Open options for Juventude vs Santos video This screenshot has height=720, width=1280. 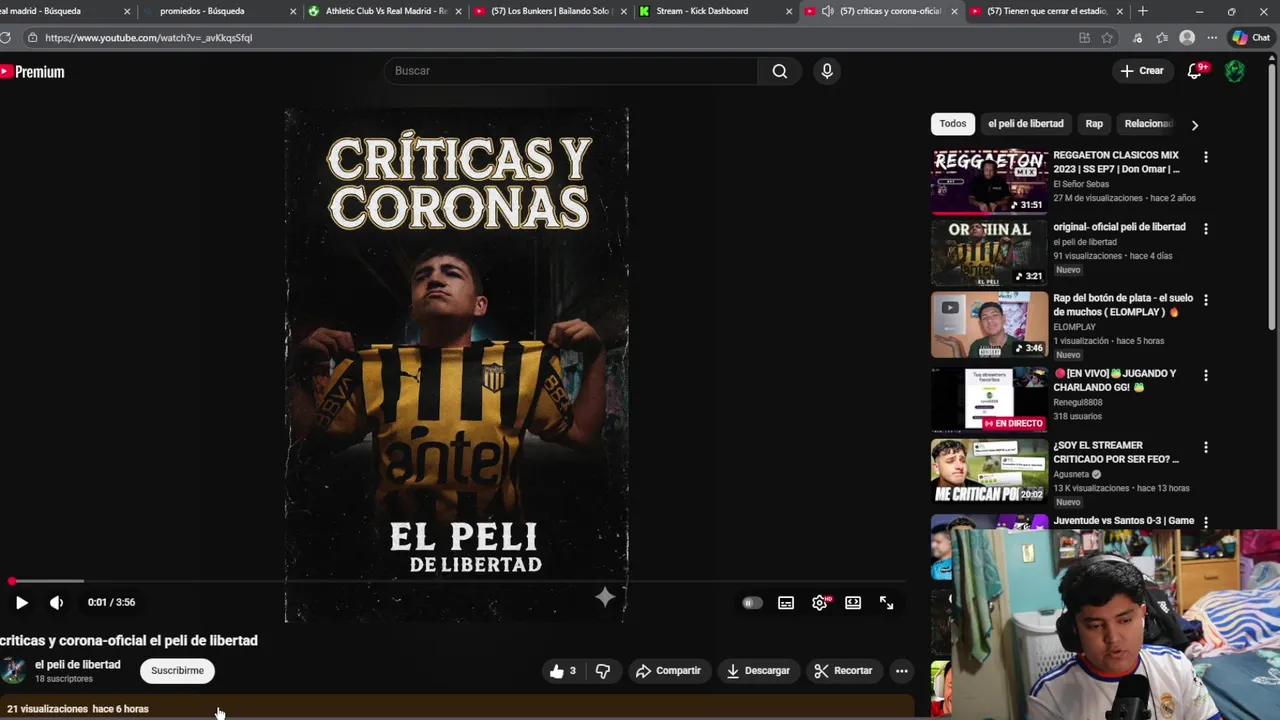click(1205, 522)
